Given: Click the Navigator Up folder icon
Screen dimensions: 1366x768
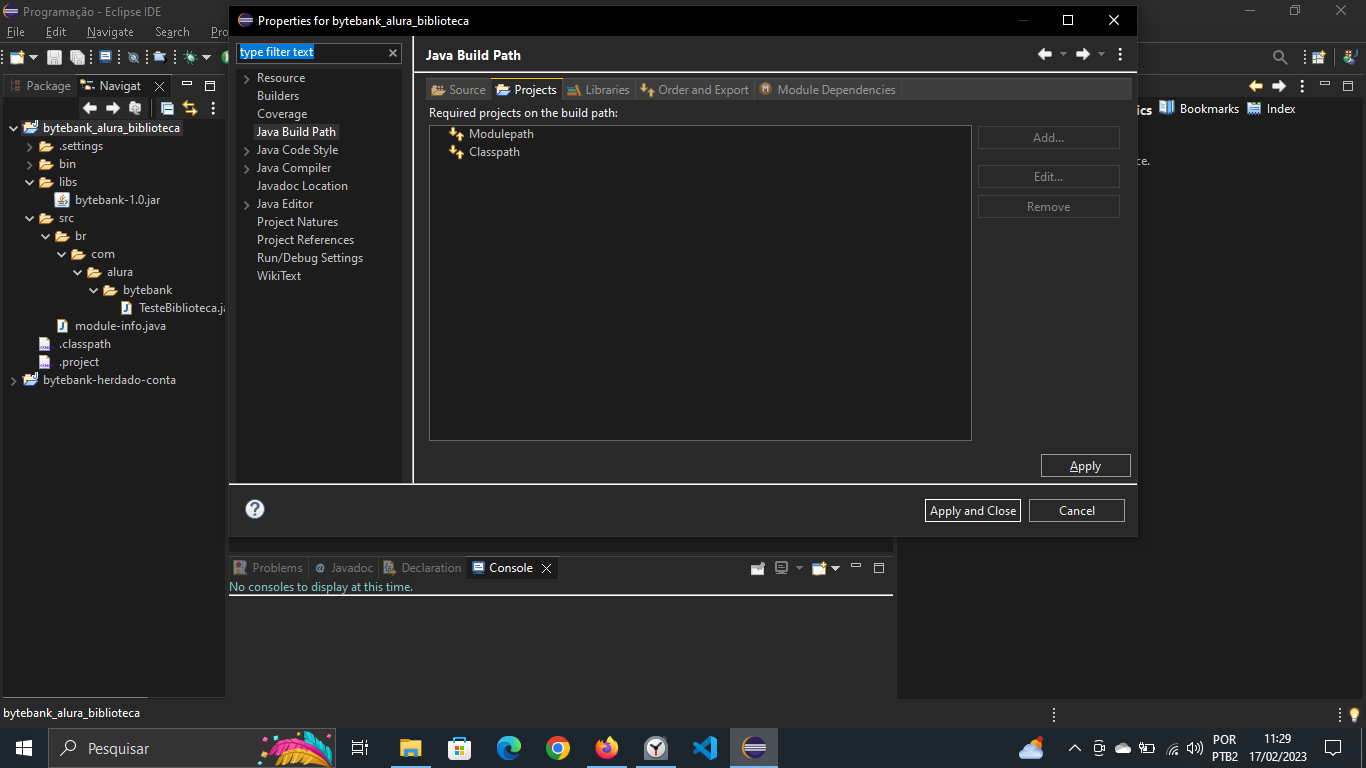Looking at the screenshot, I should [135, 108].
